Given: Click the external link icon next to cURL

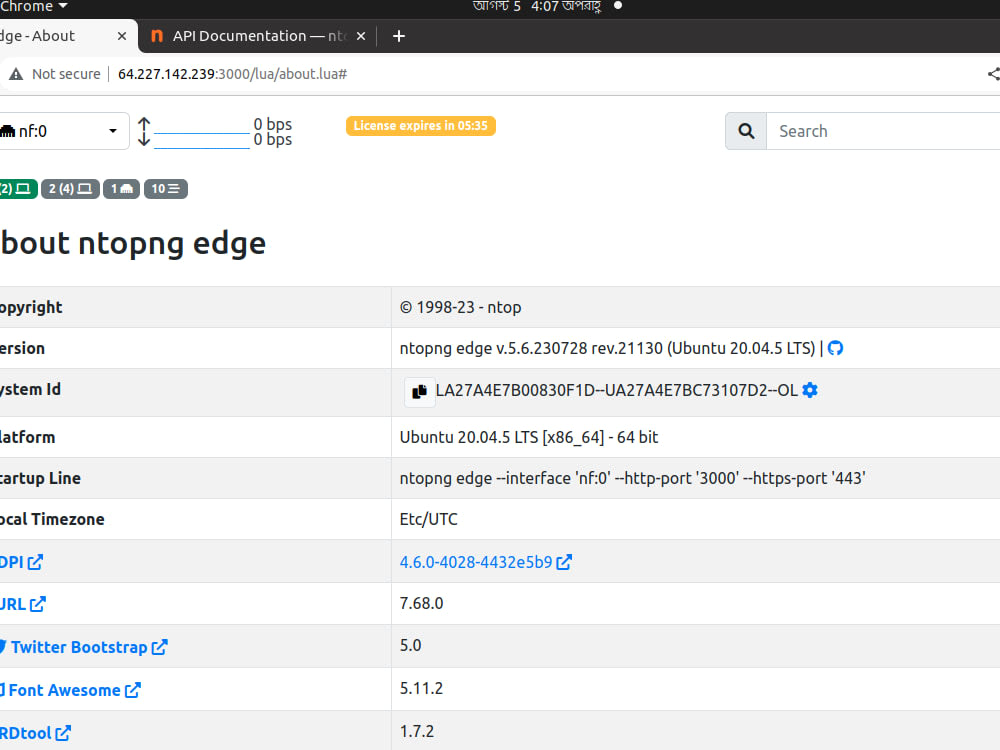Looking at the screenshot, I should pyautogui.click(x=38, y=603).
